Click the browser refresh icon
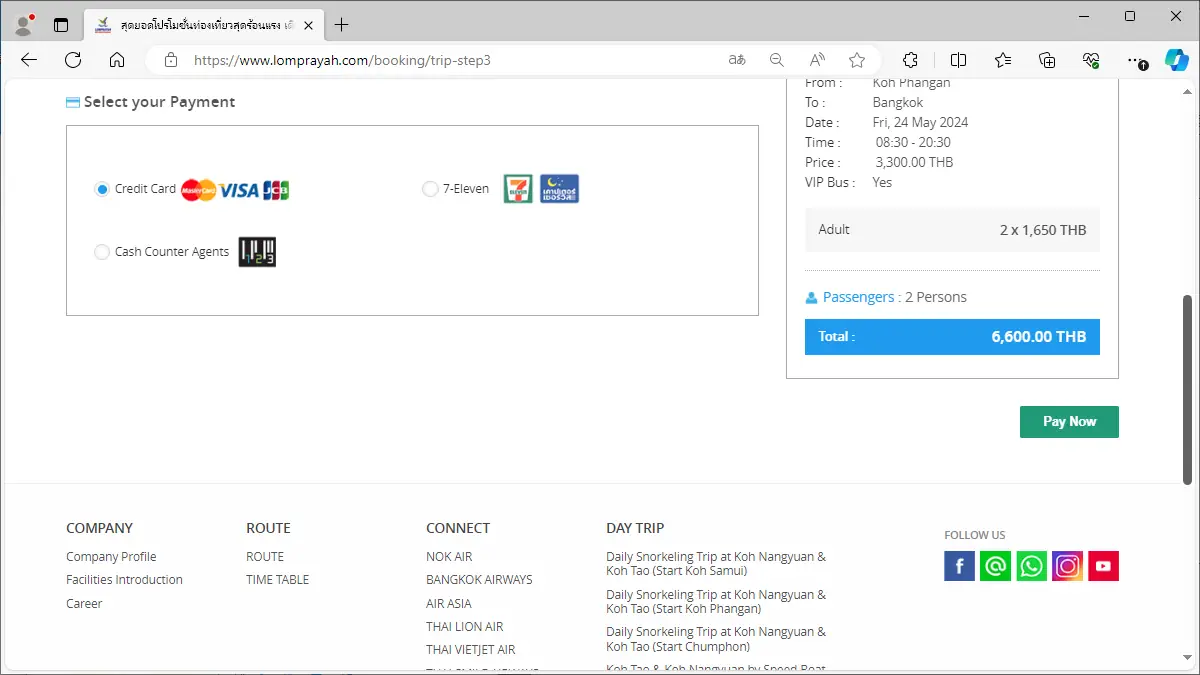1200x675 pixels. (x=73, y=60)
